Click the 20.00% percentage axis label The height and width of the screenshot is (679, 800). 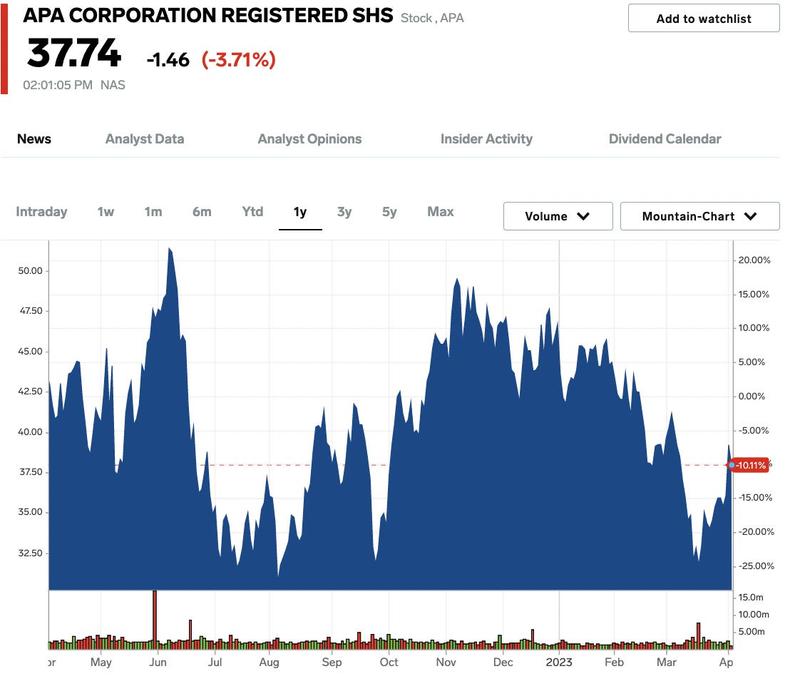tap(754, 260)
